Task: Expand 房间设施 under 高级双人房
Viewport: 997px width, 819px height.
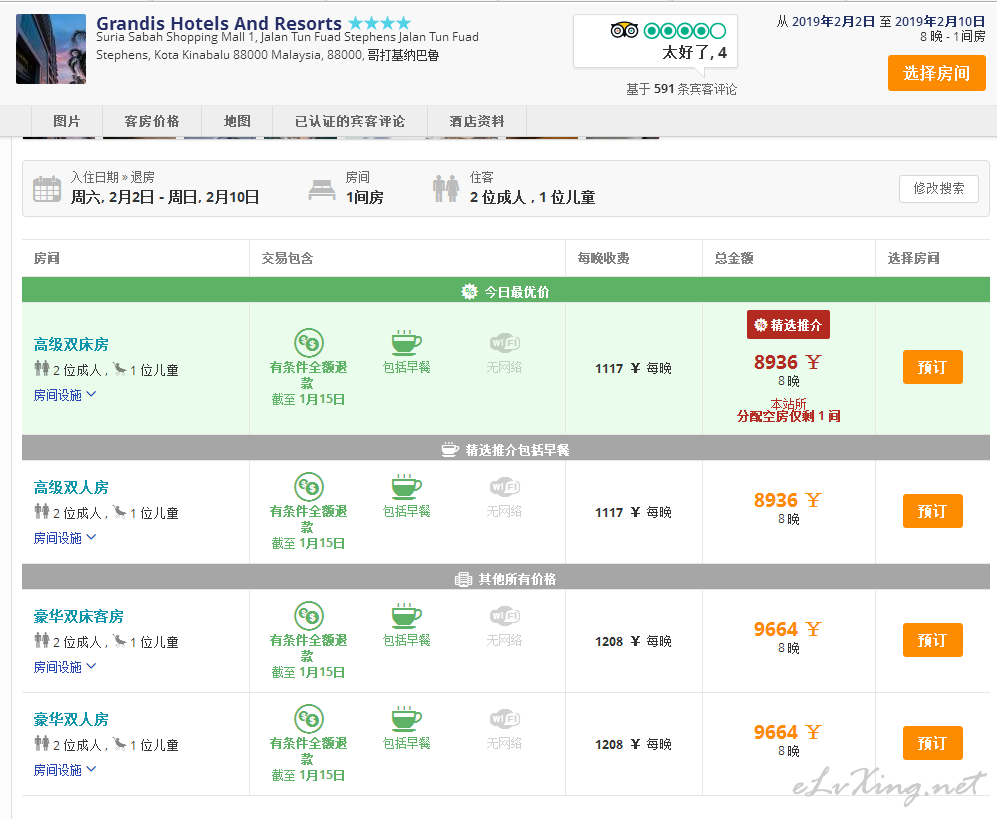Action: click(65, 538)
